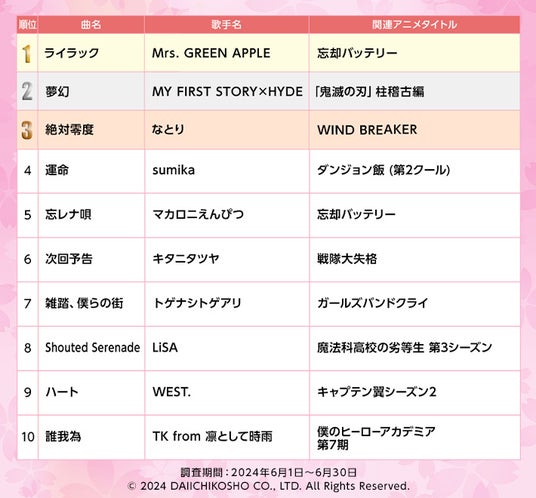The height and width of the screenshot is (498, 536).
Task: Click the gold number 1 rank icon
Action: pyautogui.click(x=27, y=54)
